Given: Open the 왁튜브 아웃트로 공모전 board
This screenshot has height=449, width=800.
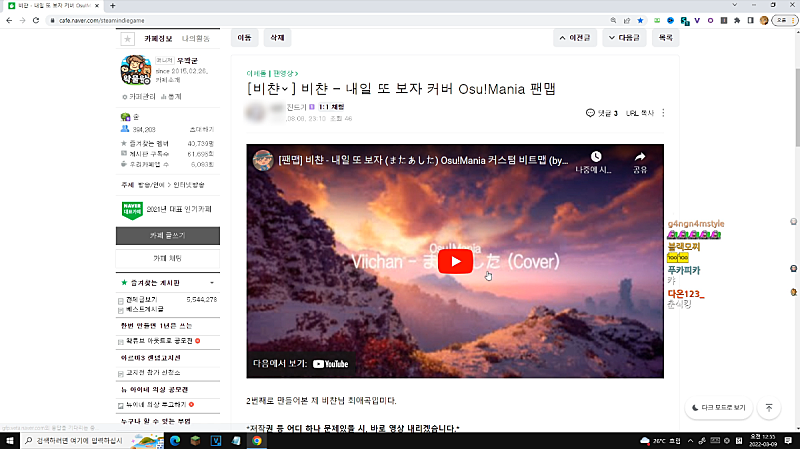Looking at the screenshot, I should pyautogui.click(x=159, y=341).
